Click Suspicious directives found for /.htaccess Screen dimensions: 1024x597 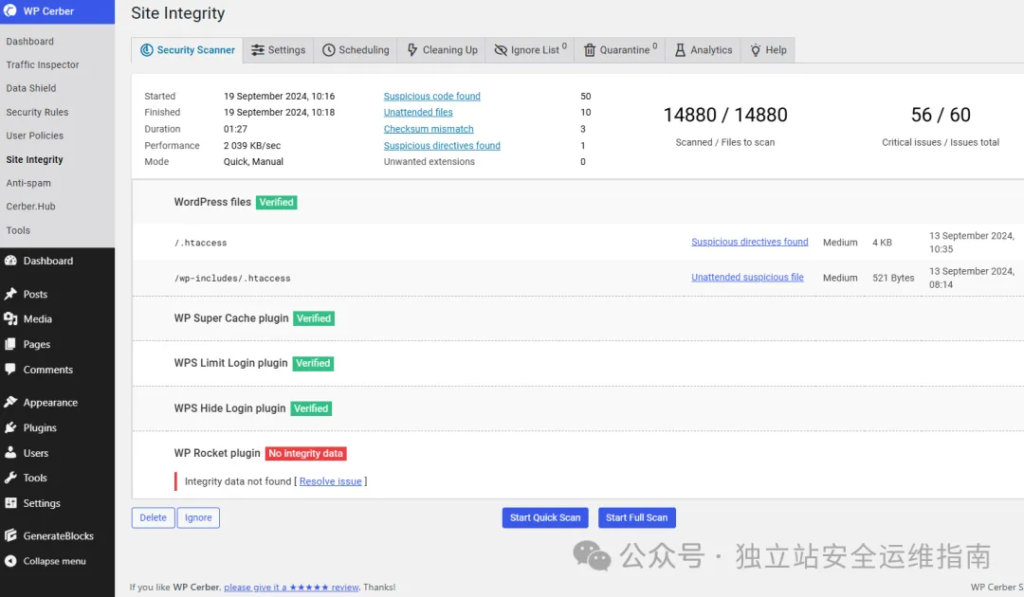tap(750, 242)
